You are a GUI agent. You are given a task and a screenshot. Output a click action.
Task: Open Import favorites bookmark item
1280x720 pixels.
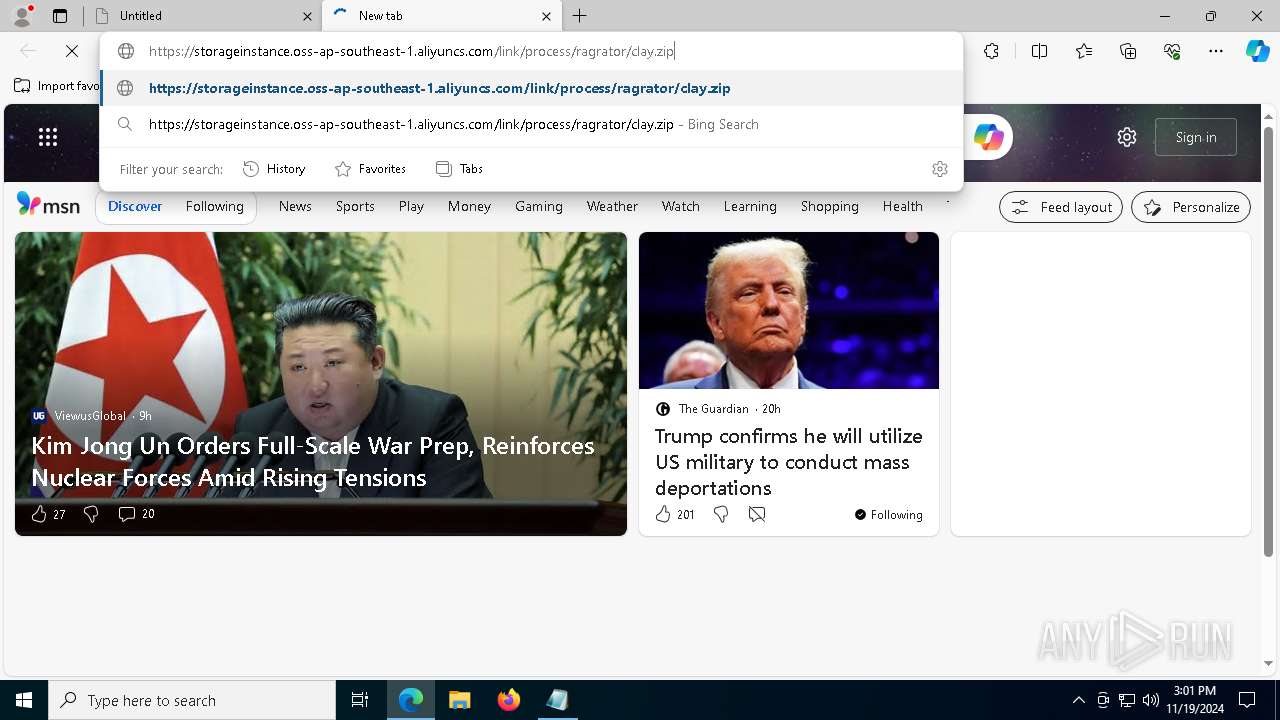57,86
